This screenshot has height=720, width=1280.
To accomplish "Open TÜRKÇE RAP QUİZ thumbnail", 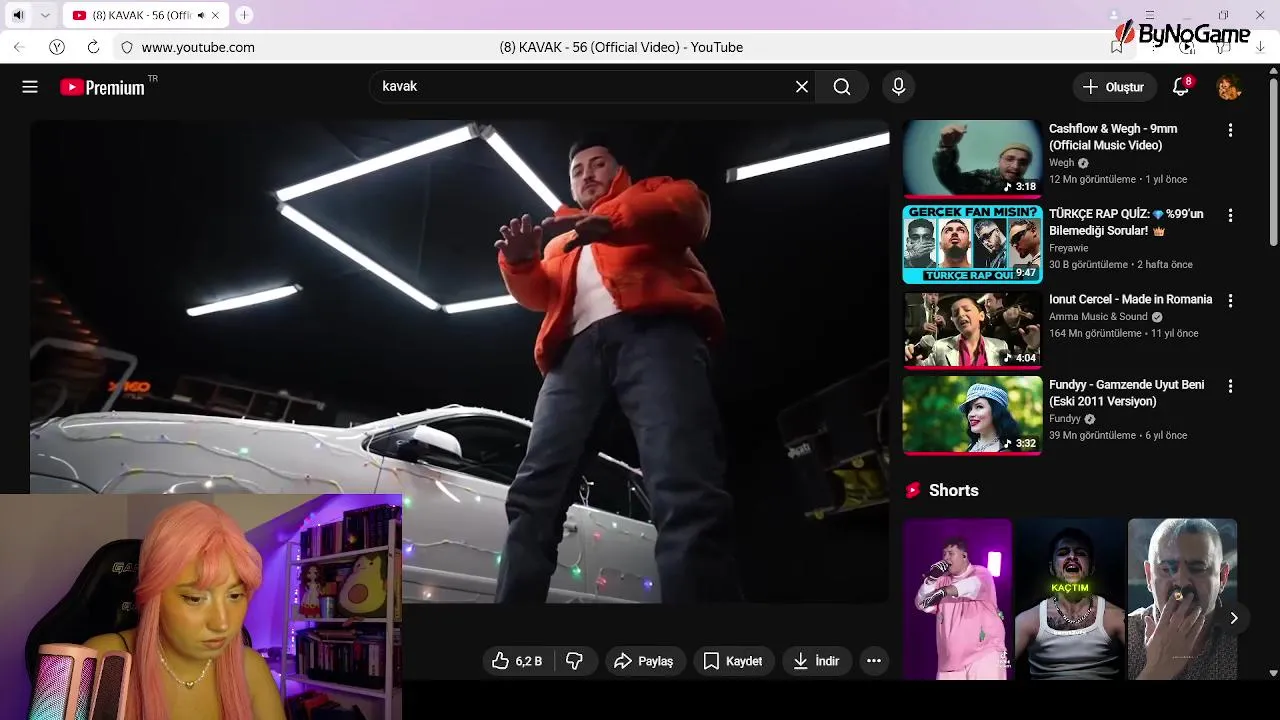I will [x=972, y=244].
